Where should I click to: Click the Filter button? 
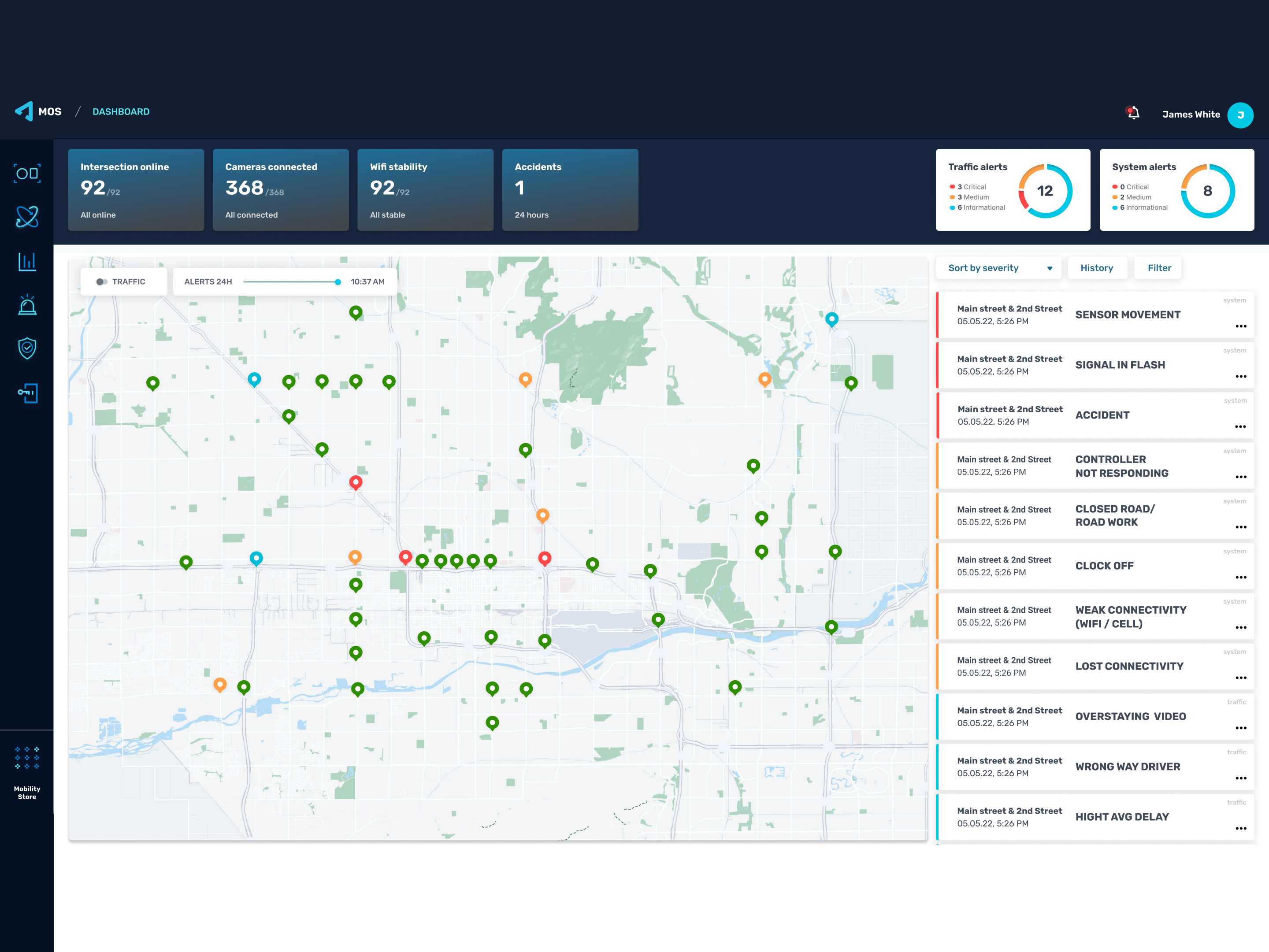pyautogui.click(x=1159, y=268)
